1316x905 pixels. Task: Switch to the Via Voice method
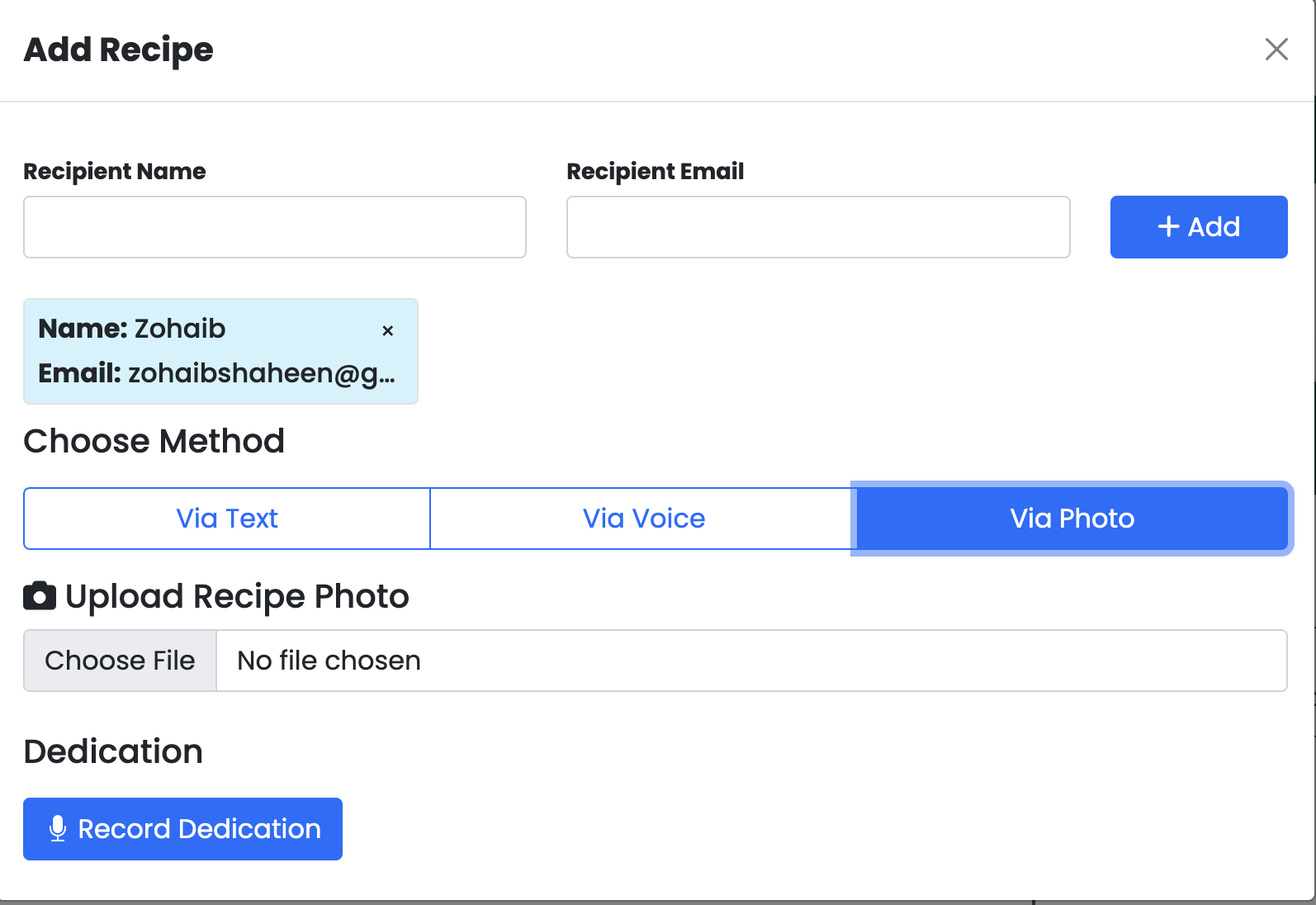[643, 519]
